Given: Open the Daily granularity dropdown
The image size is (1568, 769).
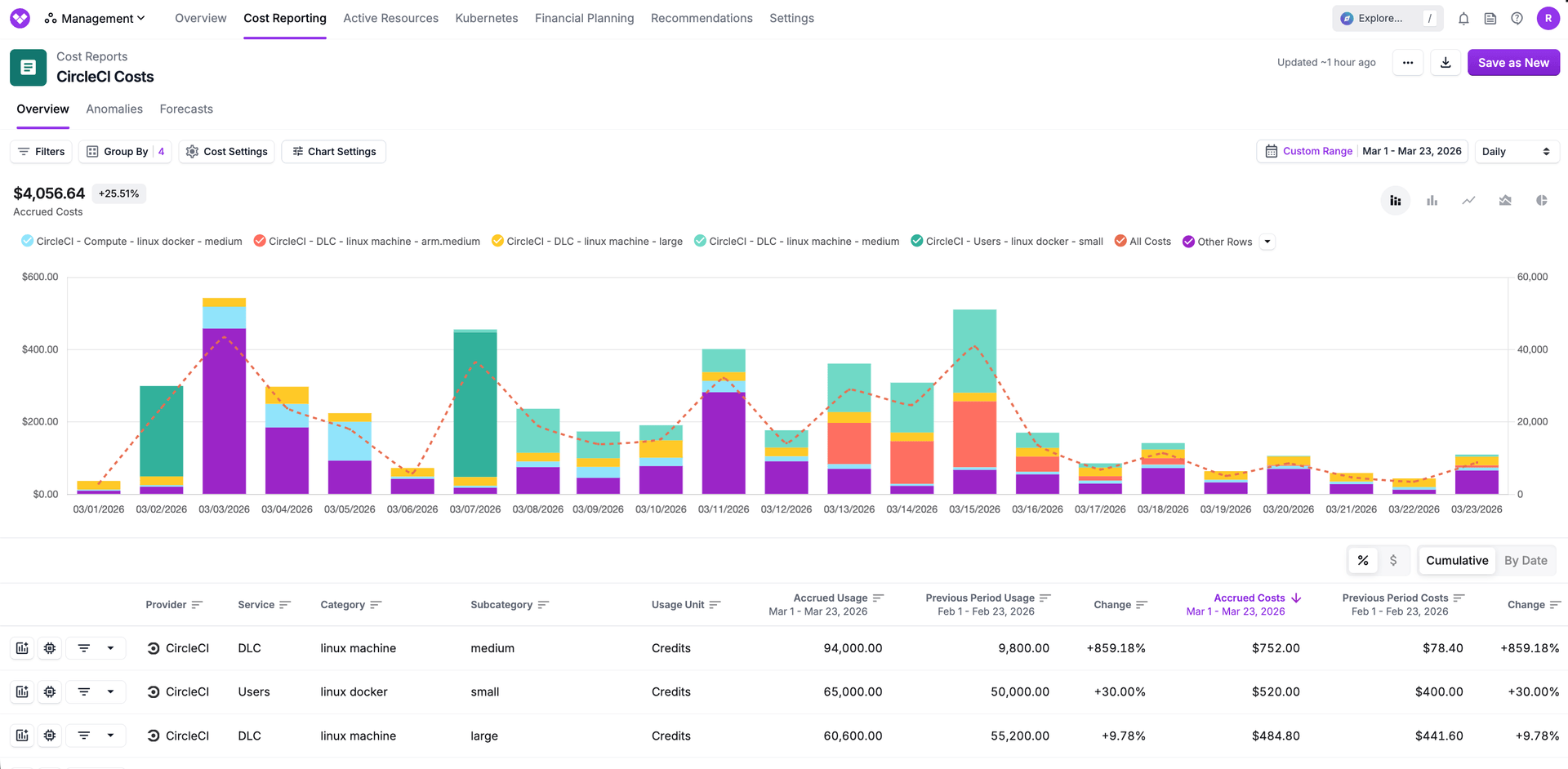Looking at the screenshot, I should coord(1517,151).
